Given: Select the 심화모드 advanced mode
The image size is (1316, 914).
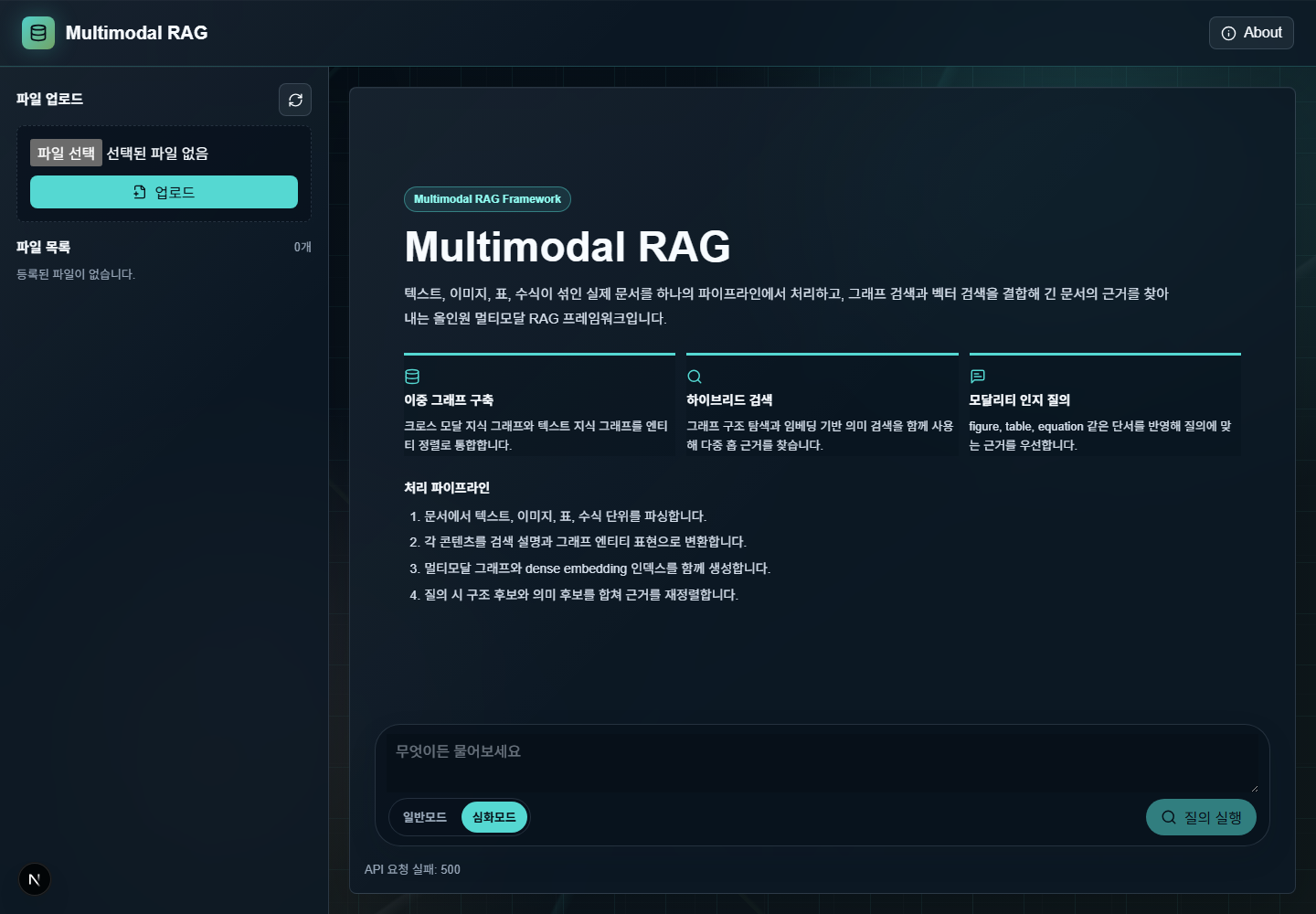Looking at the screenshot, I should point(493,817).
